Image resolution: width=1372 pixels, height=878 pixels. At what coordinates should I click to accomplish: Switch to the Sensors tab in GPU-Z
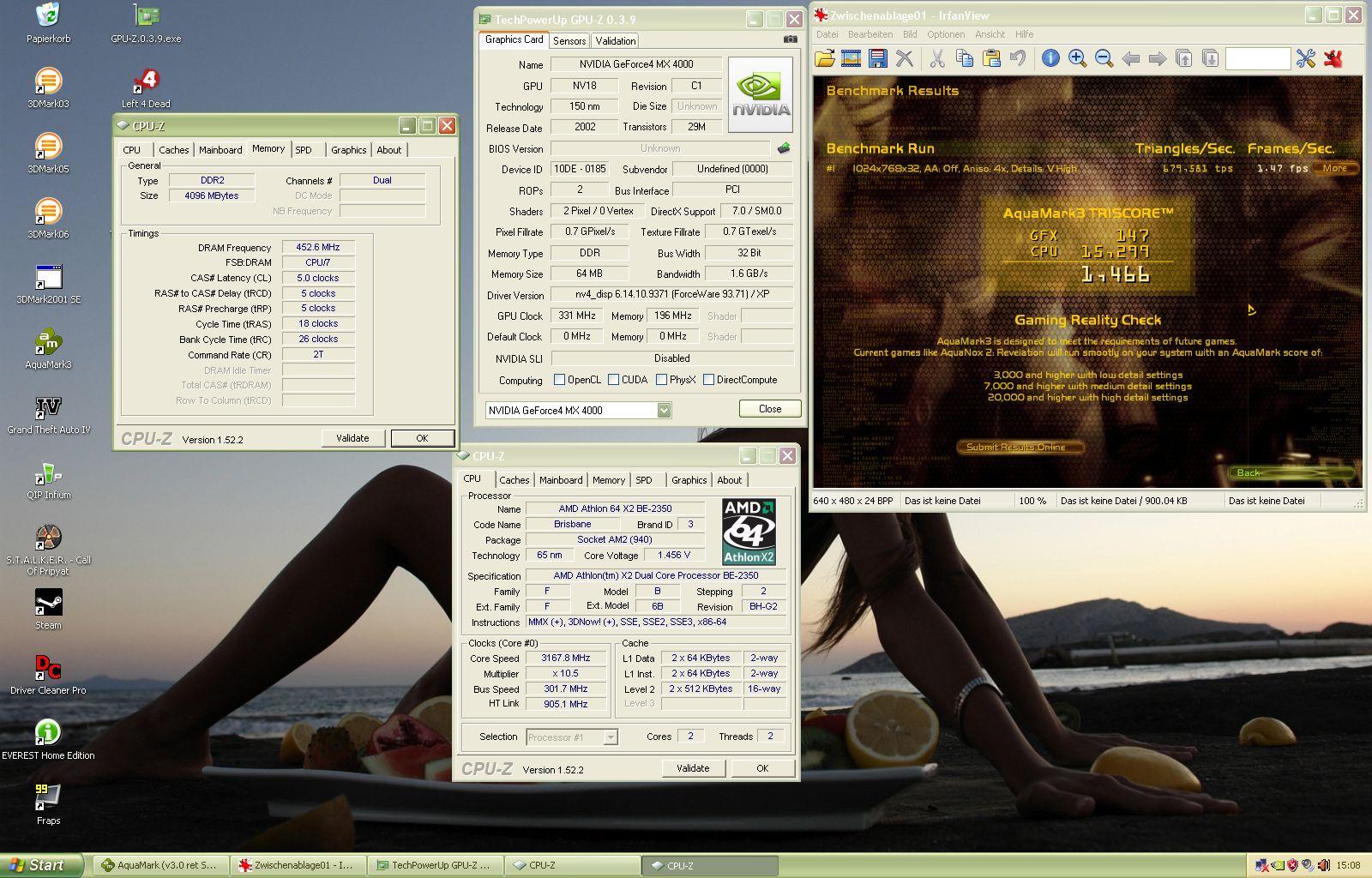tap(569, 41)
